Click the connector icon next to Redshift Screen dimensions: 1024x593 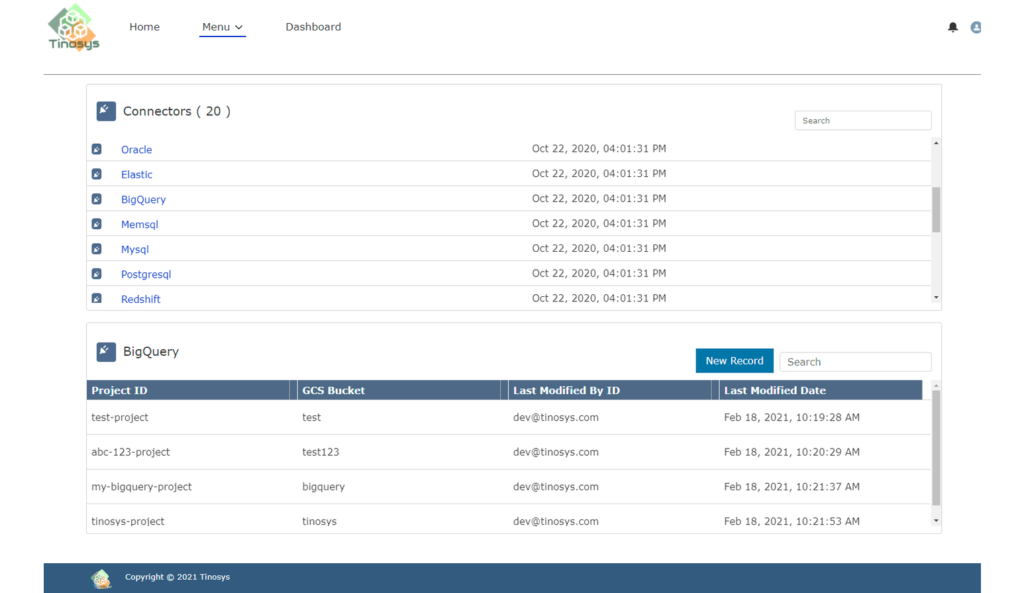pyautogui.click(x=97, y=298)
